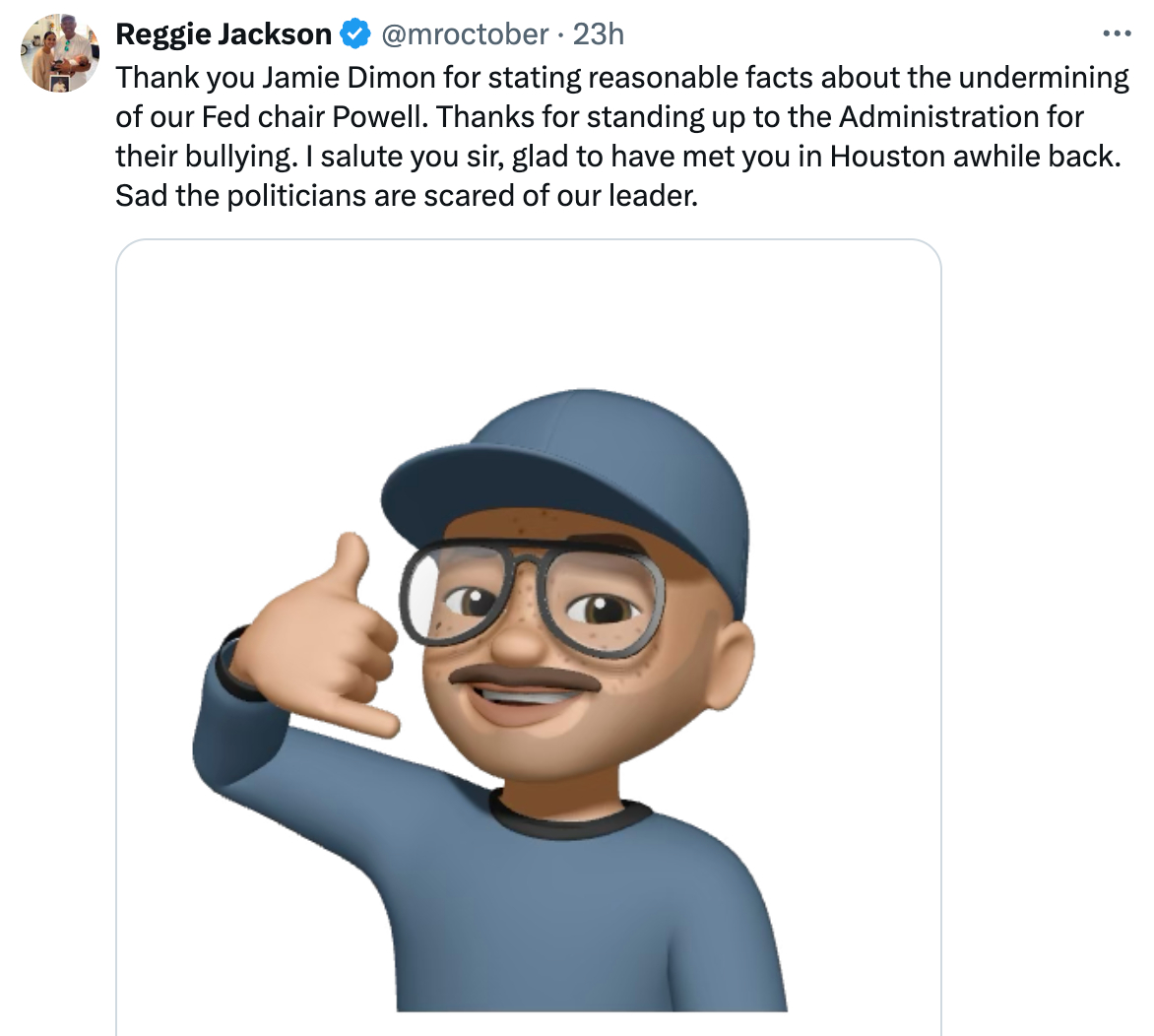The height and width of the screenshot is (1036, 1154).
Task: Click the Reggie Jackson display name
Action: [224, 34]
